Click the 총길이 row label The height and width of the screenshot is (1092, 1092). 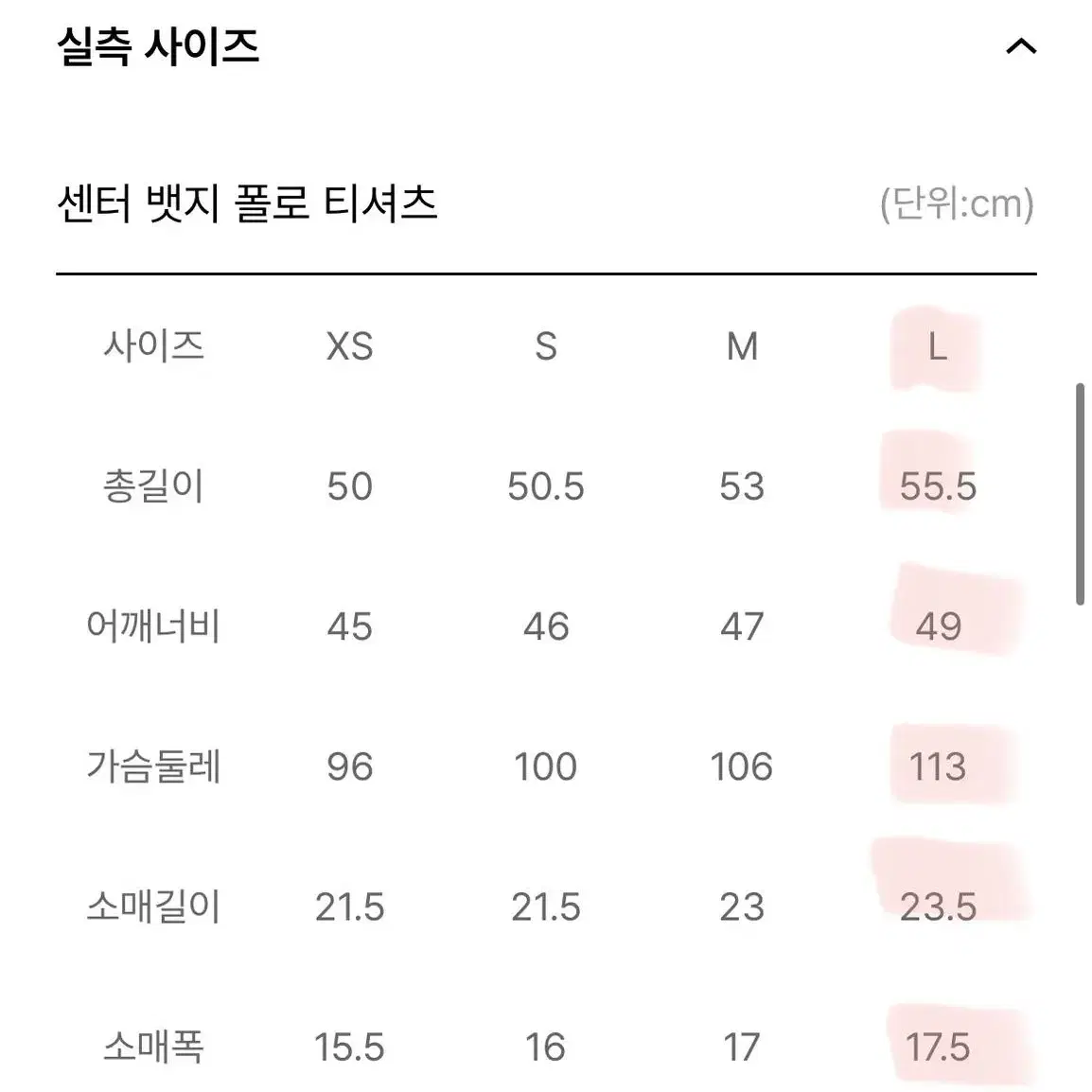pos(153,486)
